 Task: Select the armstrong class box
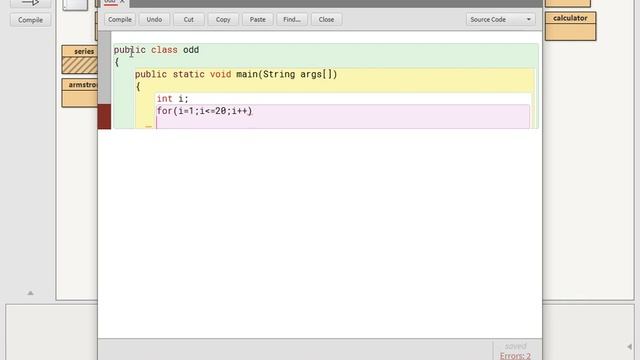(80, 93)
